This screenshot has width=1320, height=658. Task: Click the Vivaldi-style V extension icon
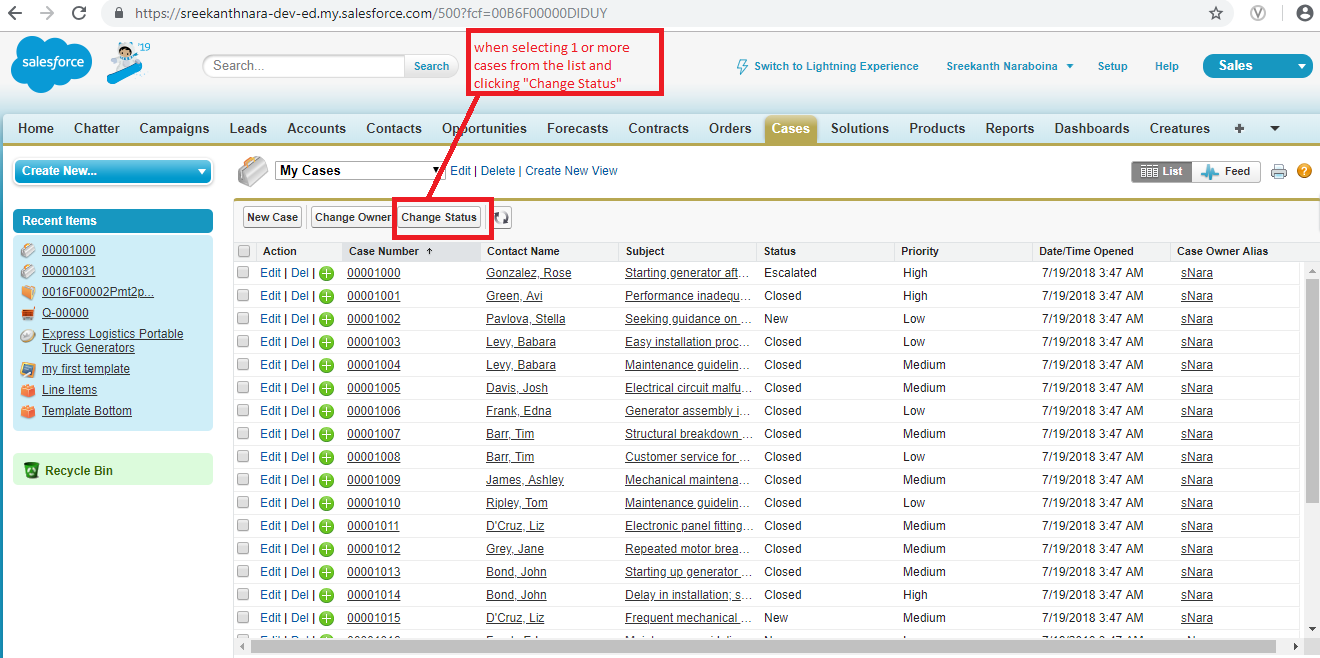tap(1260, 13)
